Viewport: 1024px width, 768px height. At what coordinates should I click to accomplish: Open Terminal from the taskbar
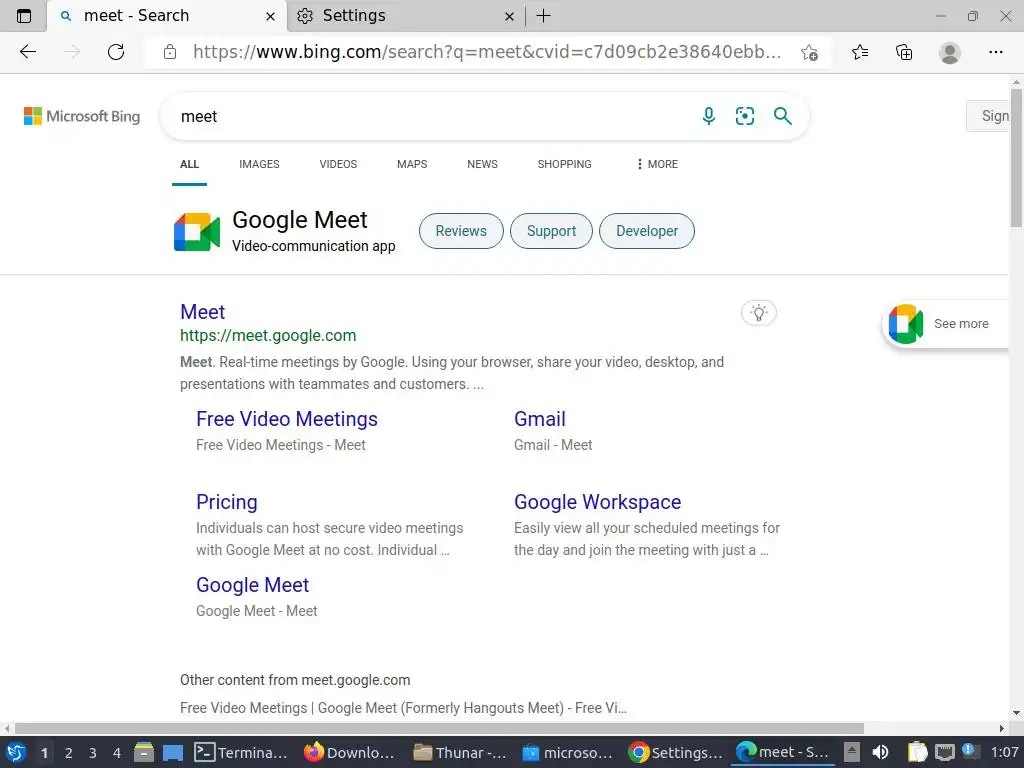[x=241, y=753]
